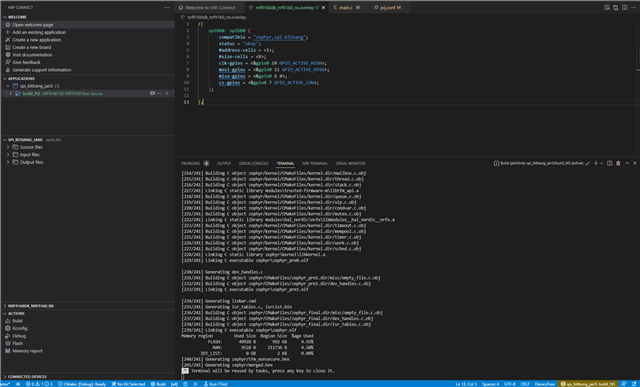The image size is (640, 387).
Task: Close the bottom panel
Action: [x=635, y=163]
